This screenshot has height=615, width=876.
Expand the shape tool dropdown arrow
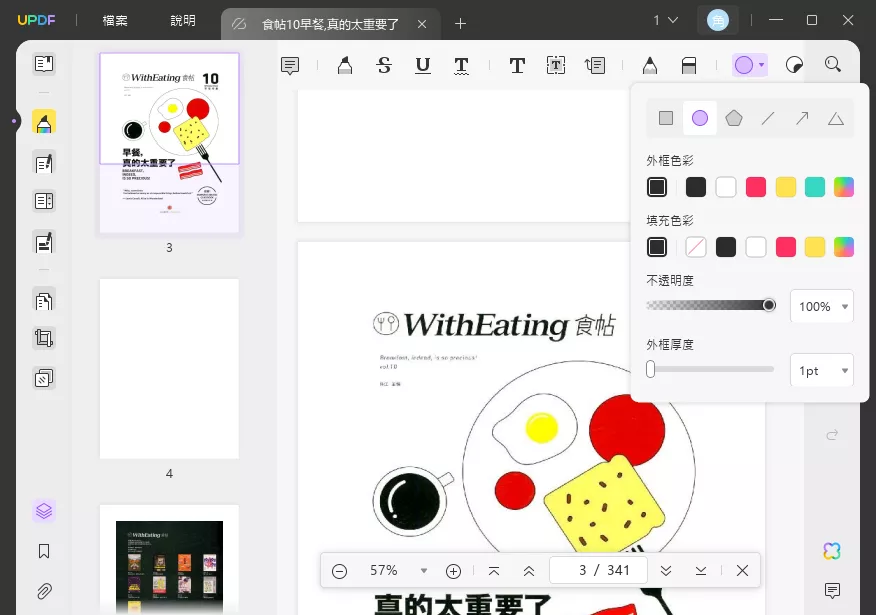click(761, 65)
